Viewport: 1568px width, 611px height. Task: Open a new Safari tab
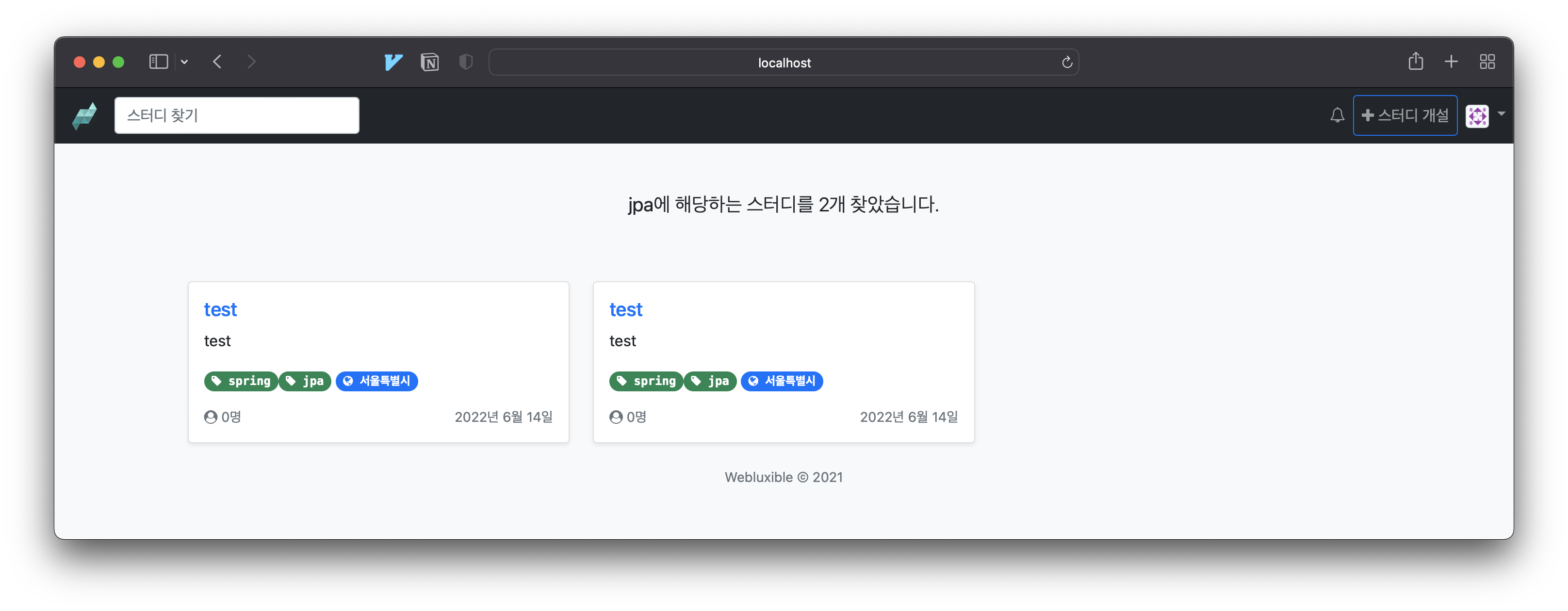click(1451, 62)
